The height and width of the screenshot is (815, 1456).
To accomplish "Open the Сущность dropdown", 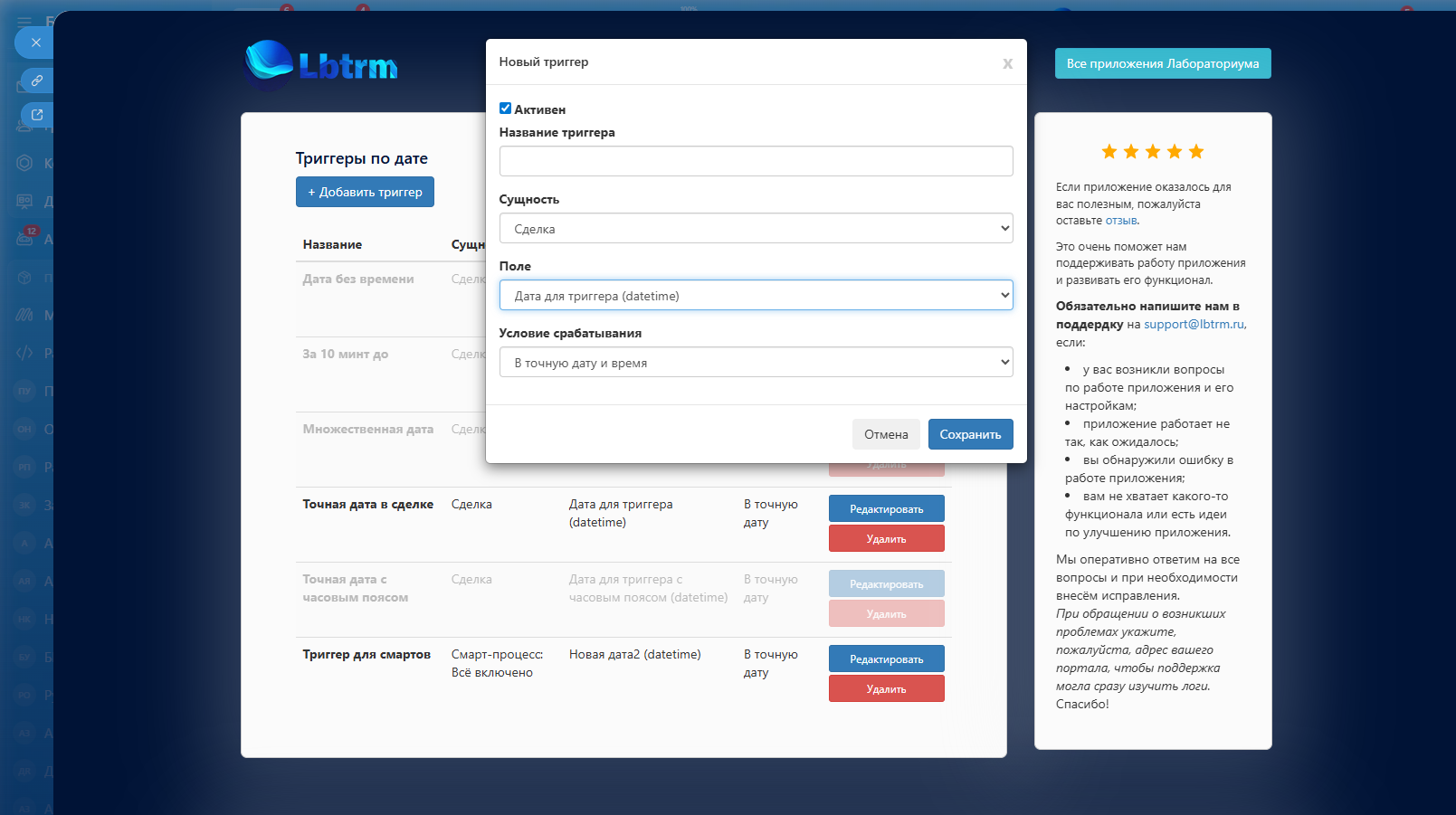I will tap(756, 229).
